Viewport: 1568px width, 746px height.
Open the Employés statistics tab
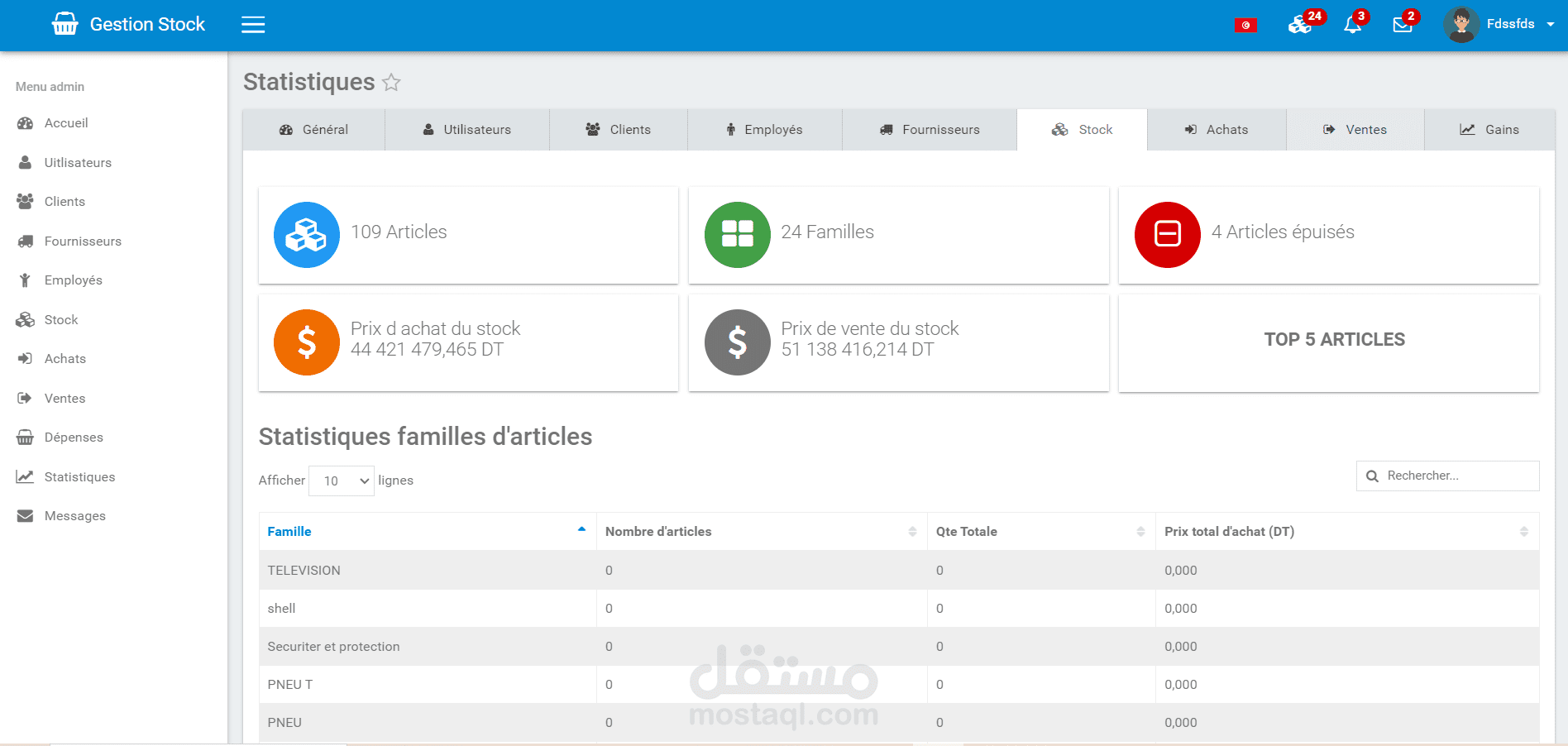coord(765,130)
